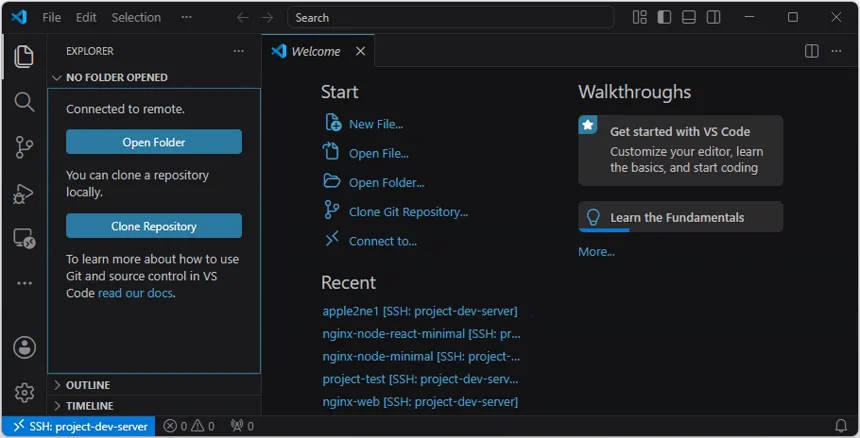Click the forwarded ports status item

(242, 426)
